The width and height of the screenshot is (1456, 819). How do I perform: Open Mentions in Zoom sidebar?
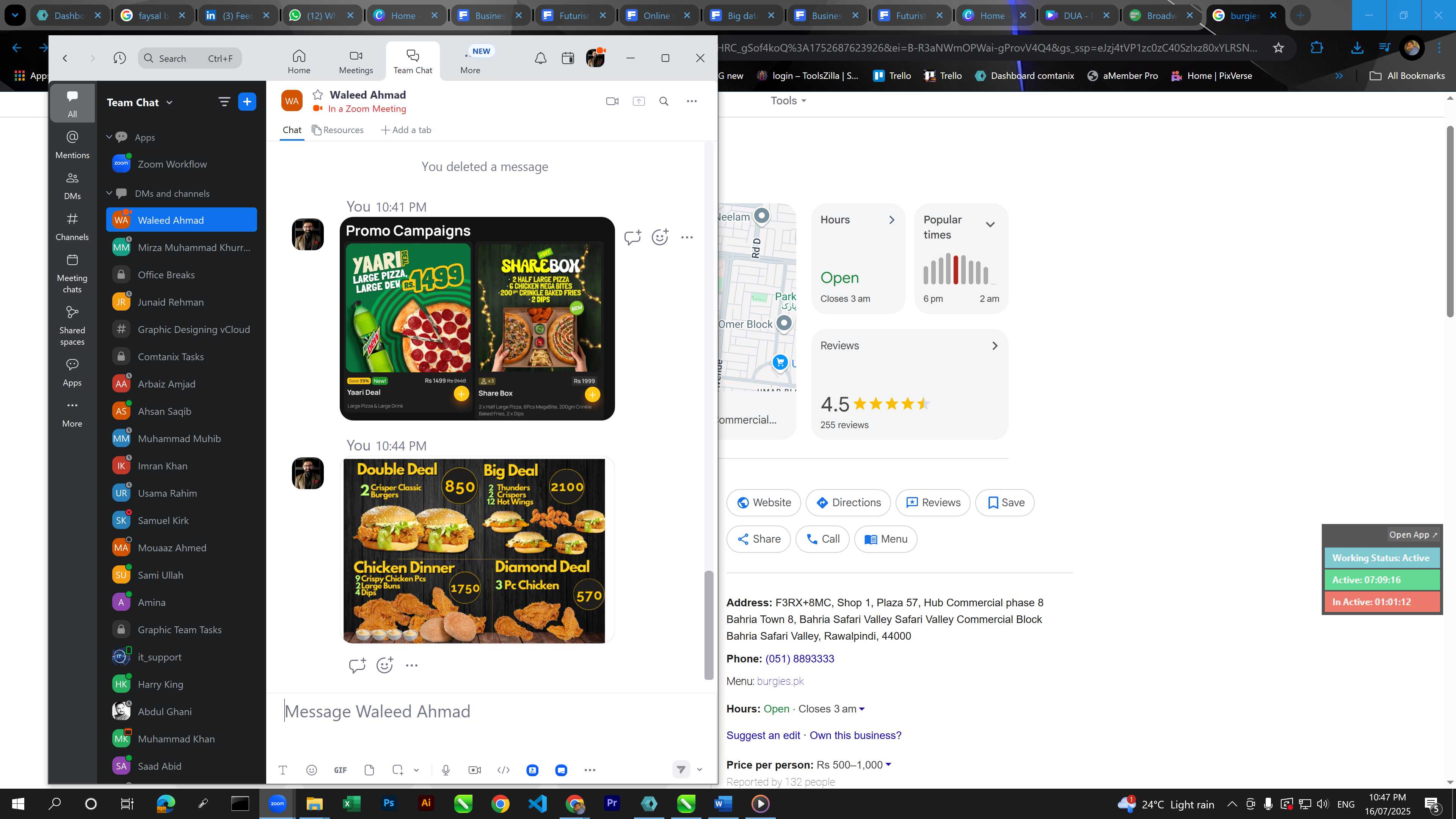point(72,145)
